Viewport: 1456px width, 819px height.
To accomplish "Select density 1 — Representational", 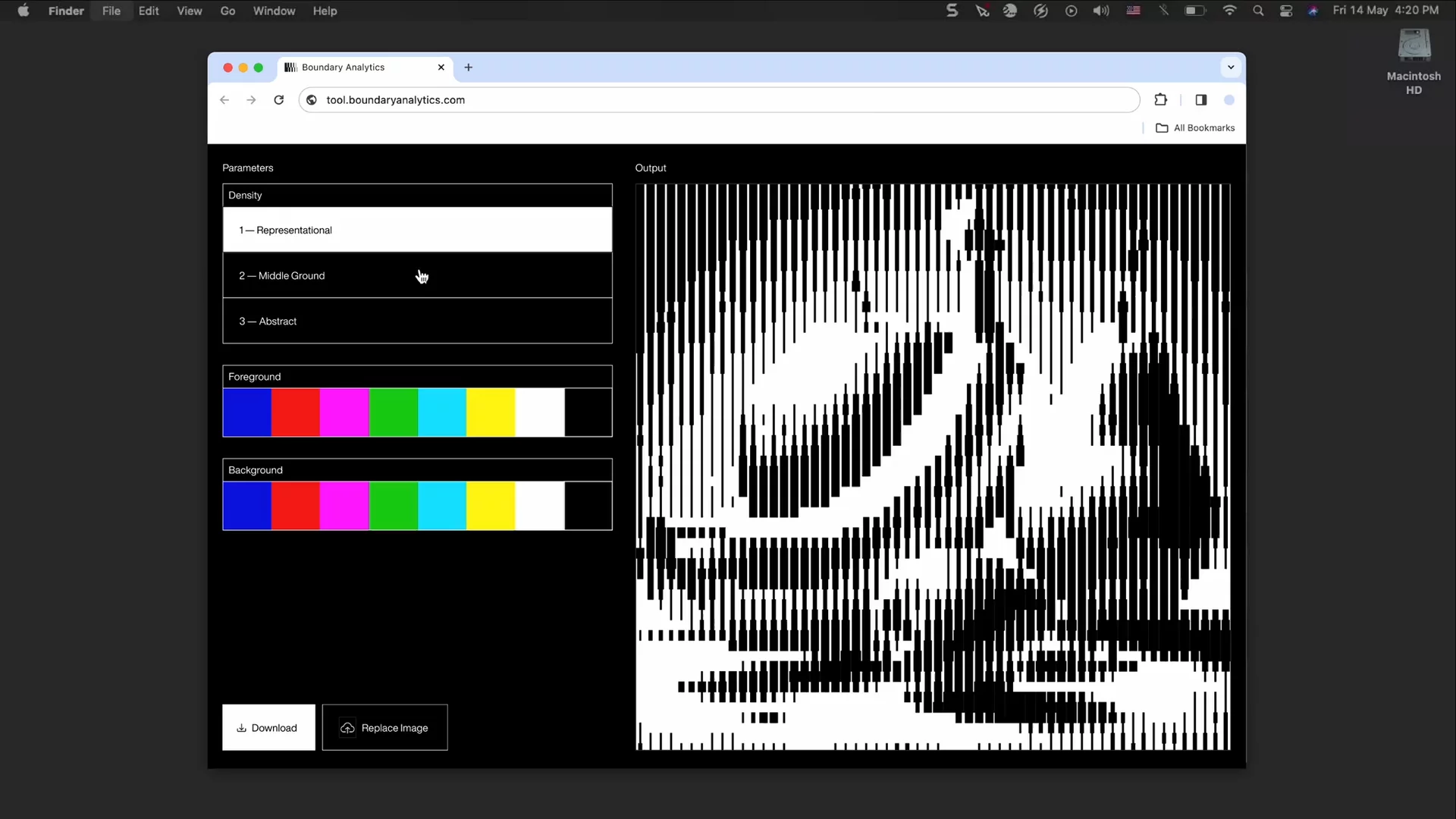I will click(x=417, y=230).
